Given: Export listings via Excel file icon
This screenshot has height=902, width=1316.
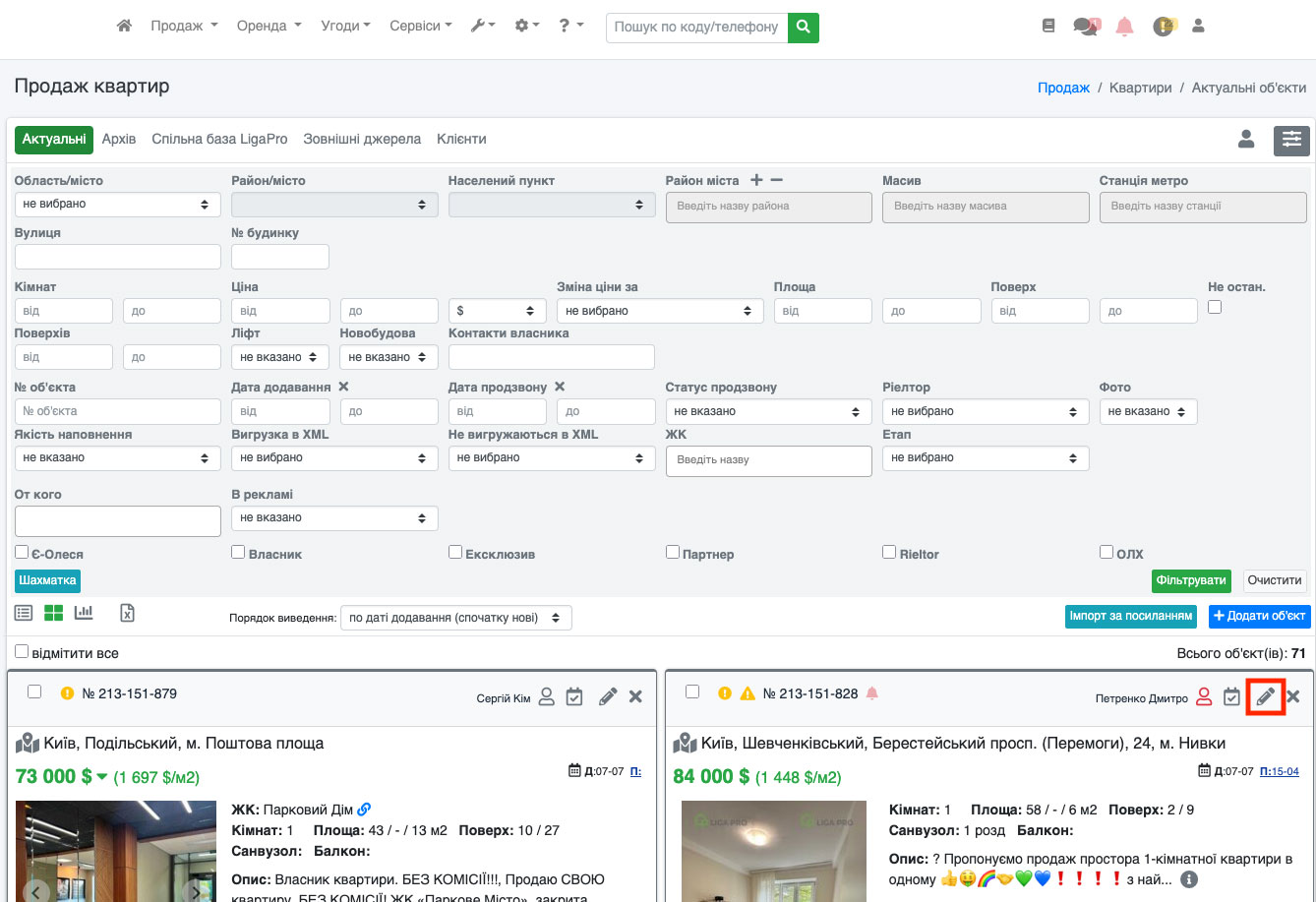Looking at the screenshot, I should click(x=127, y=613).
